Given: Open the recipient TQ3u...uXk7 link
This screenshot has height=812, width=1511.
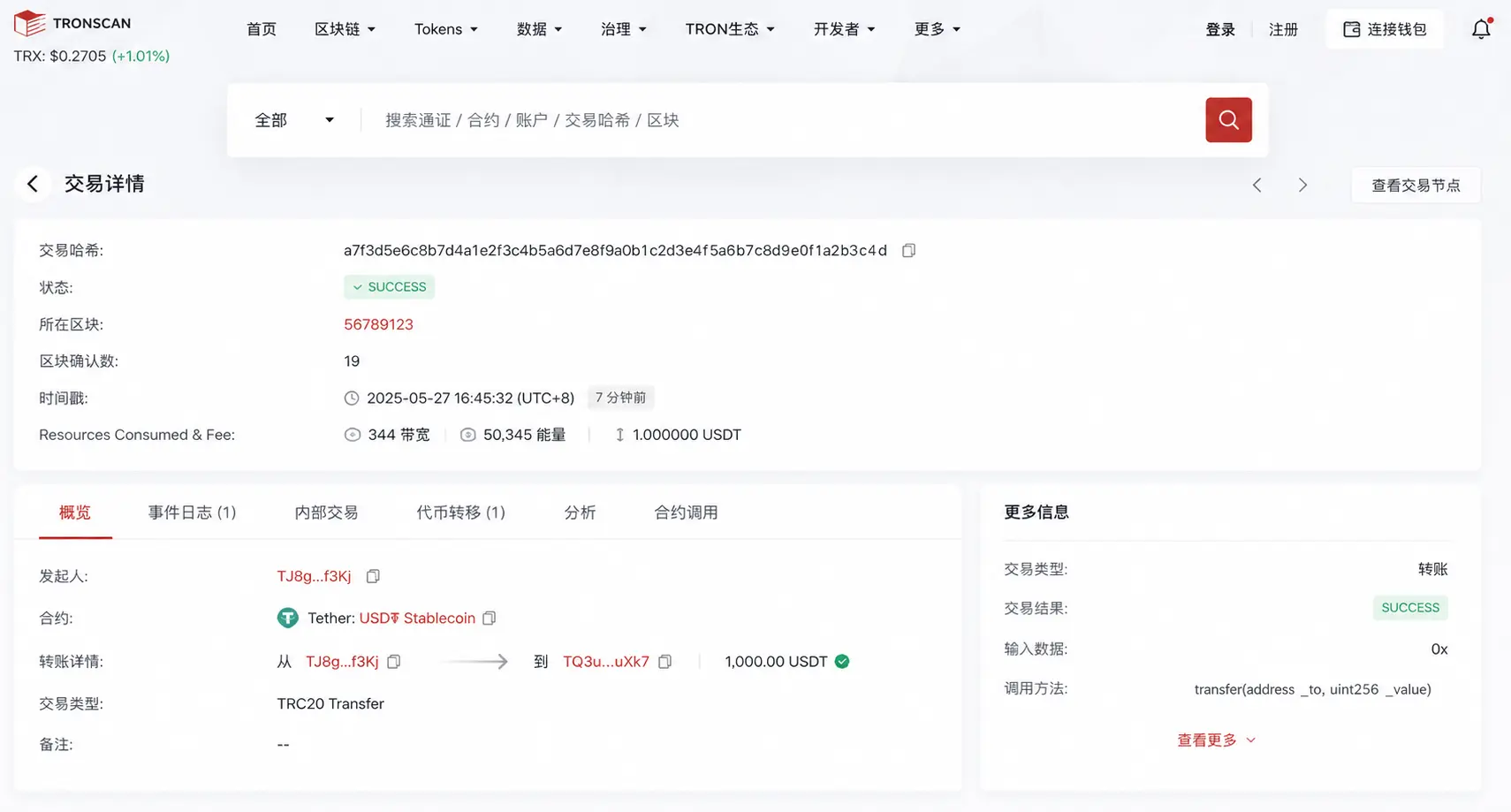Looking at the screenshot, I should click(x=606, y=662).
